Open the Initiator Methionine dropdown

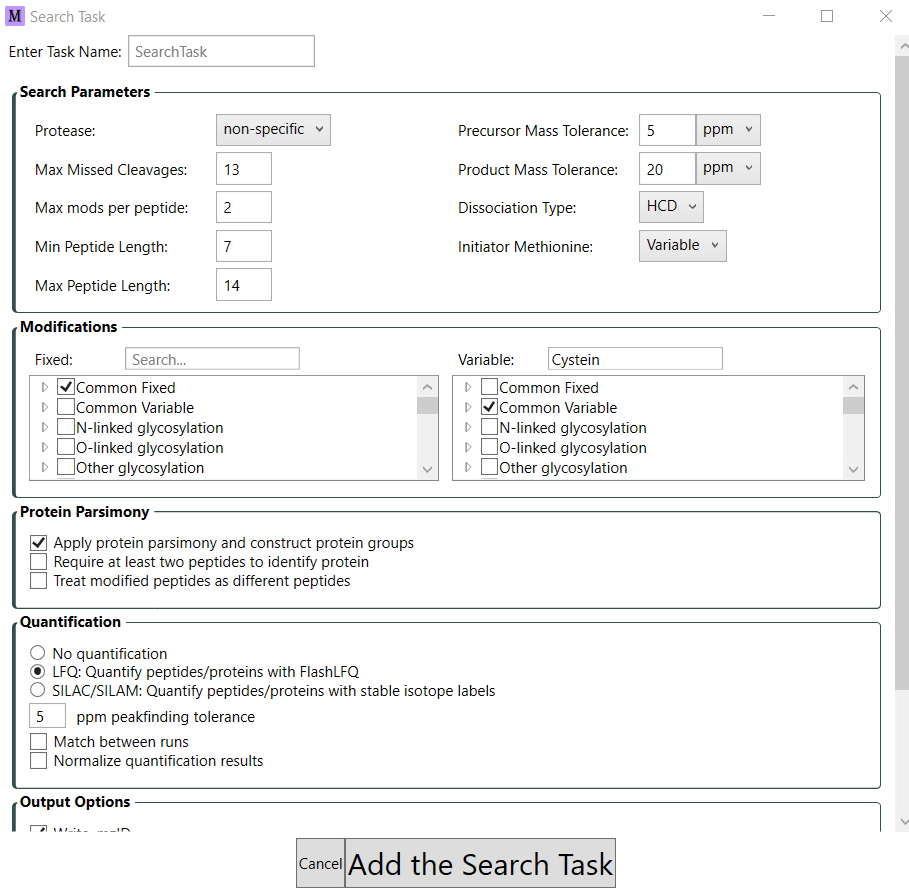pyautogui.click(x=682, y=245)
